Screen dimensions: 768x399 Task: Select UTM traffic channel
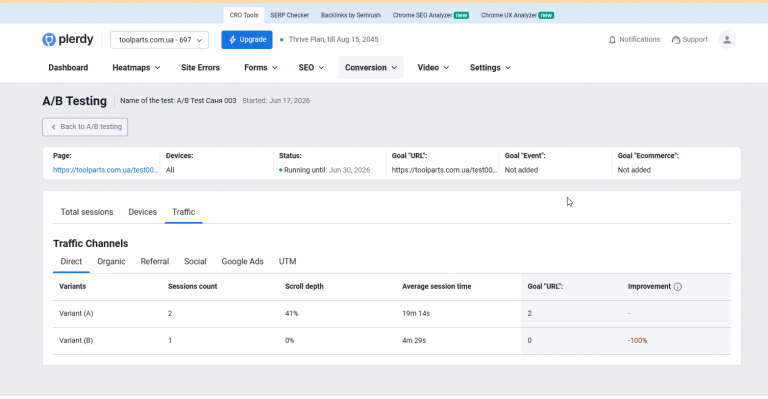288,261
